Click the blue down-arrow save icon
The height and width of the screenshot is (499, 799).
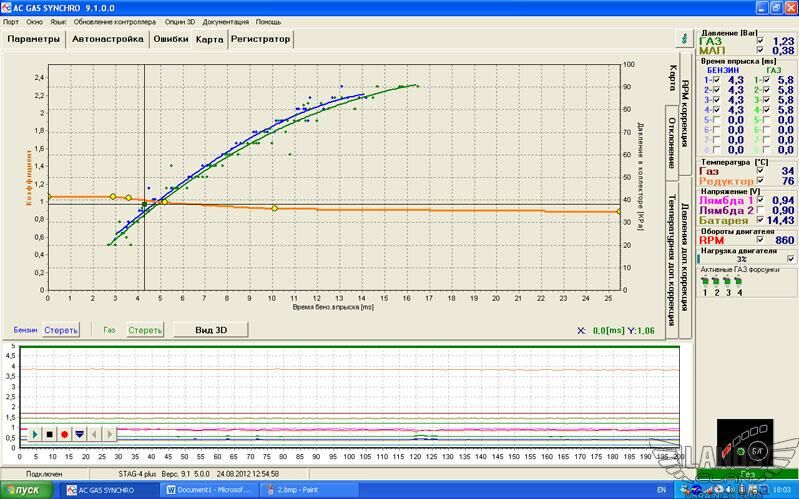click(79, 435)
